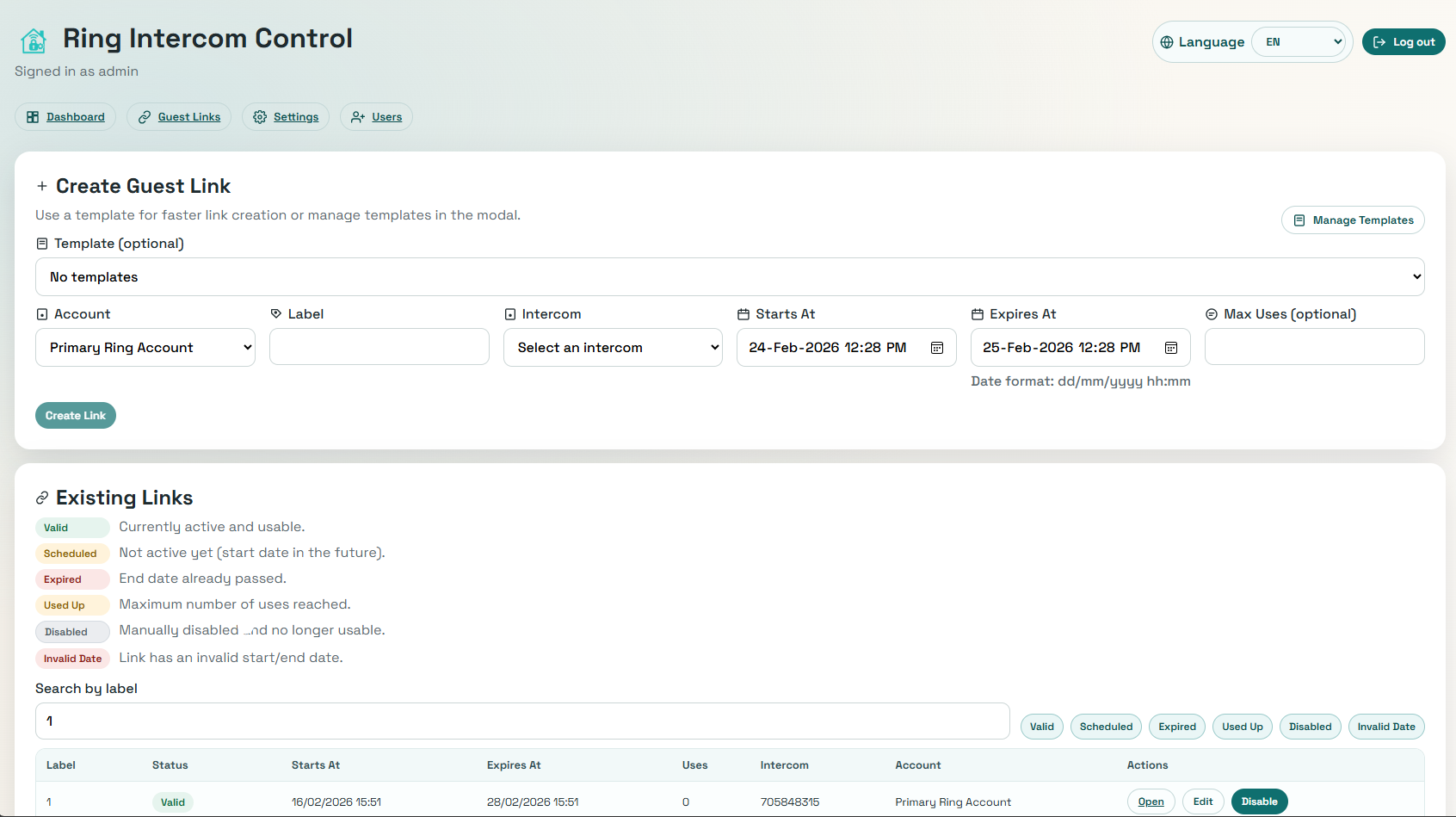The height and width of the screenshot is (817, 1456).
Task: Go to the Guest Links page
Action: pos(188,117)
